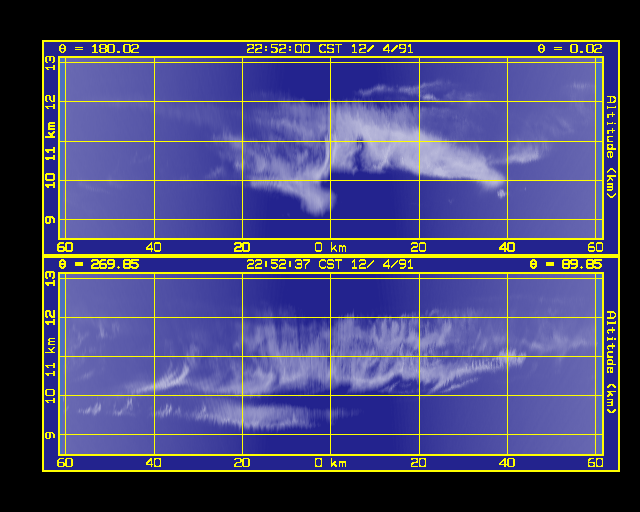Click the upper panel's 12 altitude tick label

(x=50, y=102)
